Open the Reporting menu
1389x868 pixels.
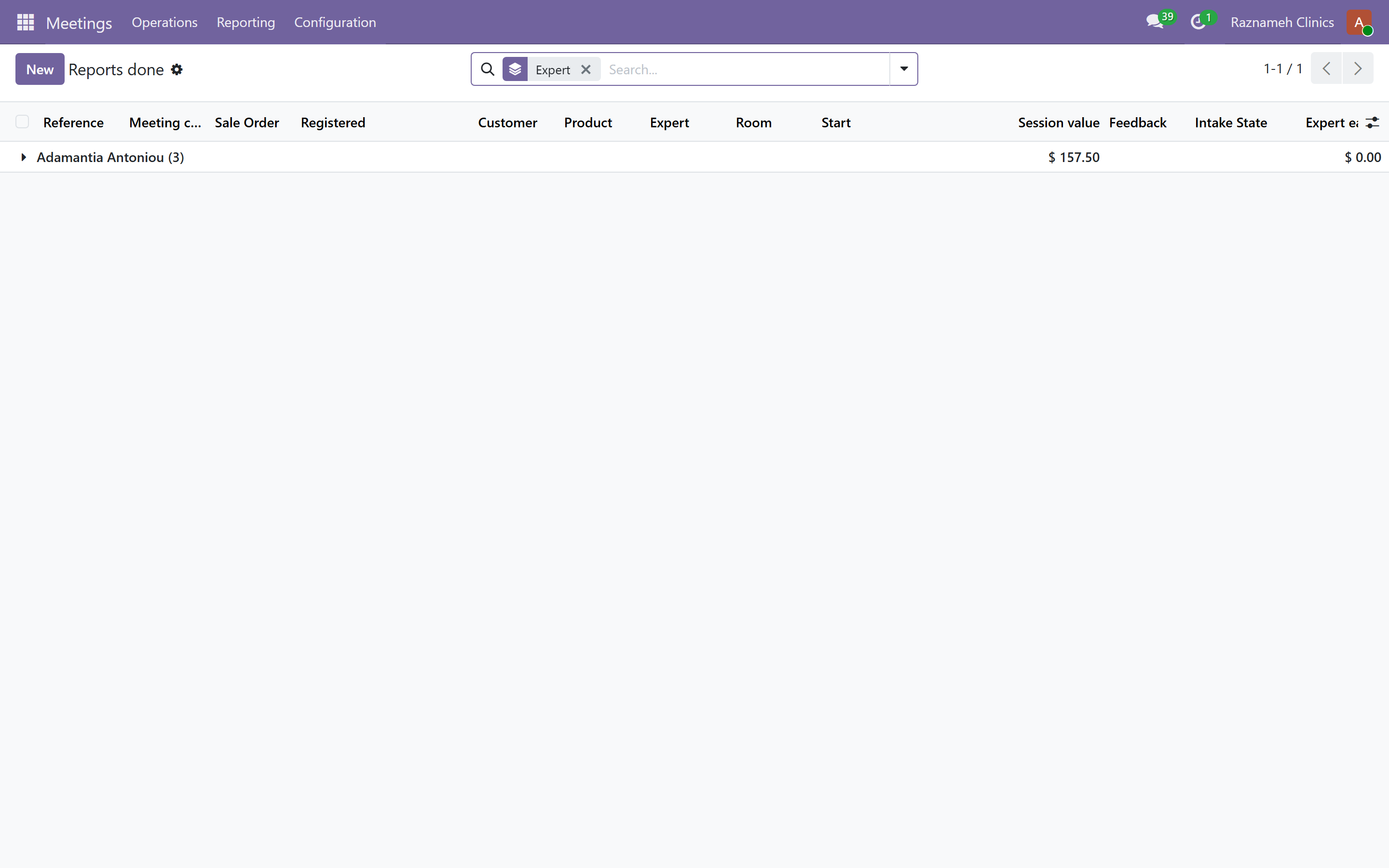click(x=245, y=22)
